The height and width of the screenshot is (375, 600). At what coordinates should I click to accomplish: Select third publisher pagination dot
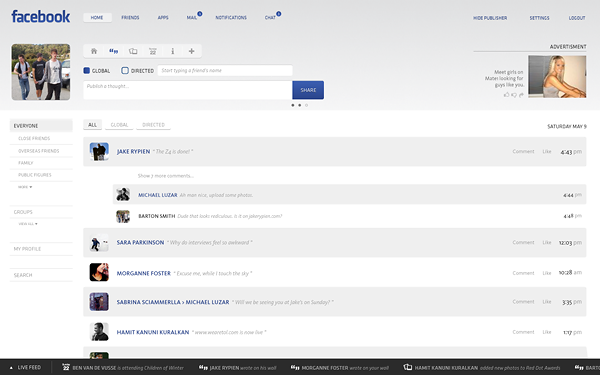[x=306, y=105]
